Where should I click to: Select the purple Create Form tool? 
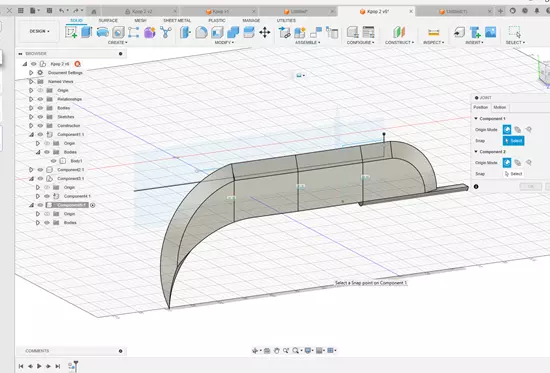click(x=150, y=32)
